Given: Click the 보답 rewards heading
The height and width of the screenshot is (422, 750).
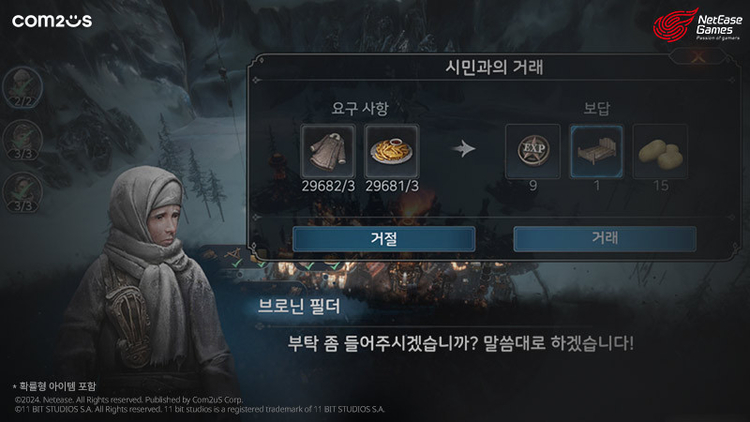Looking at the screenshot, I should pos(596,109).
